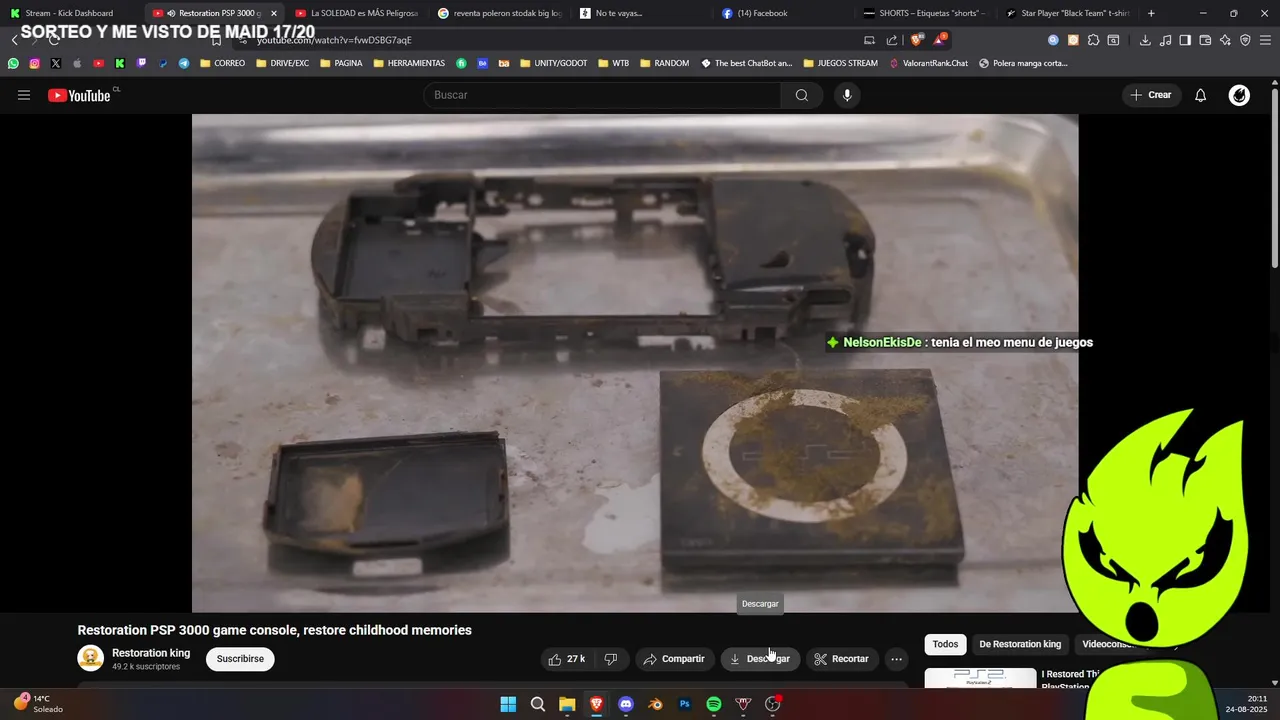Open Brave VPN shield icon in toolbar
This screenshot has width=1280, height=720.
(1245, 40)
